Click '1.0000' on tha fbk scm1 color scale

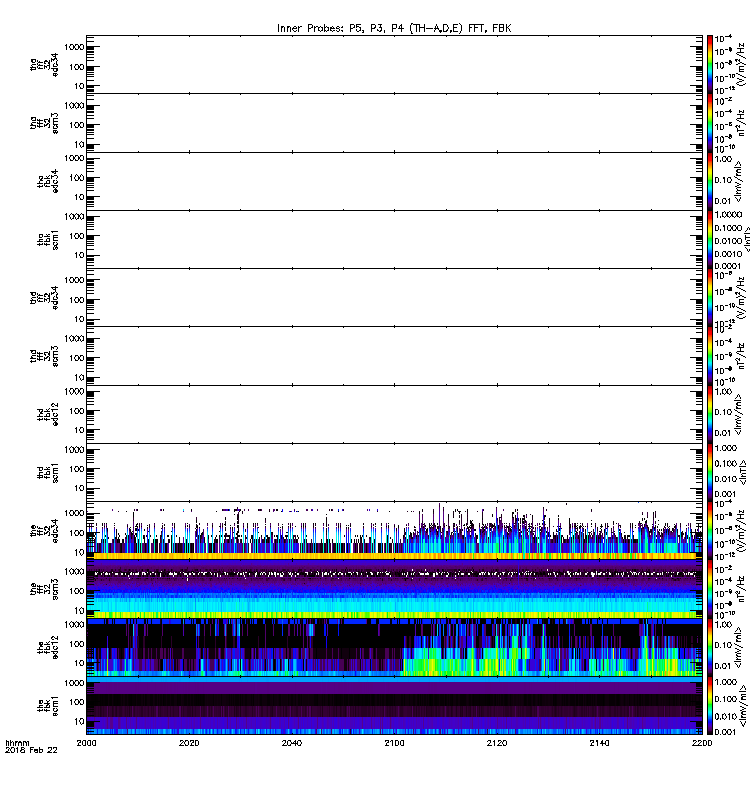click(728, 214)
